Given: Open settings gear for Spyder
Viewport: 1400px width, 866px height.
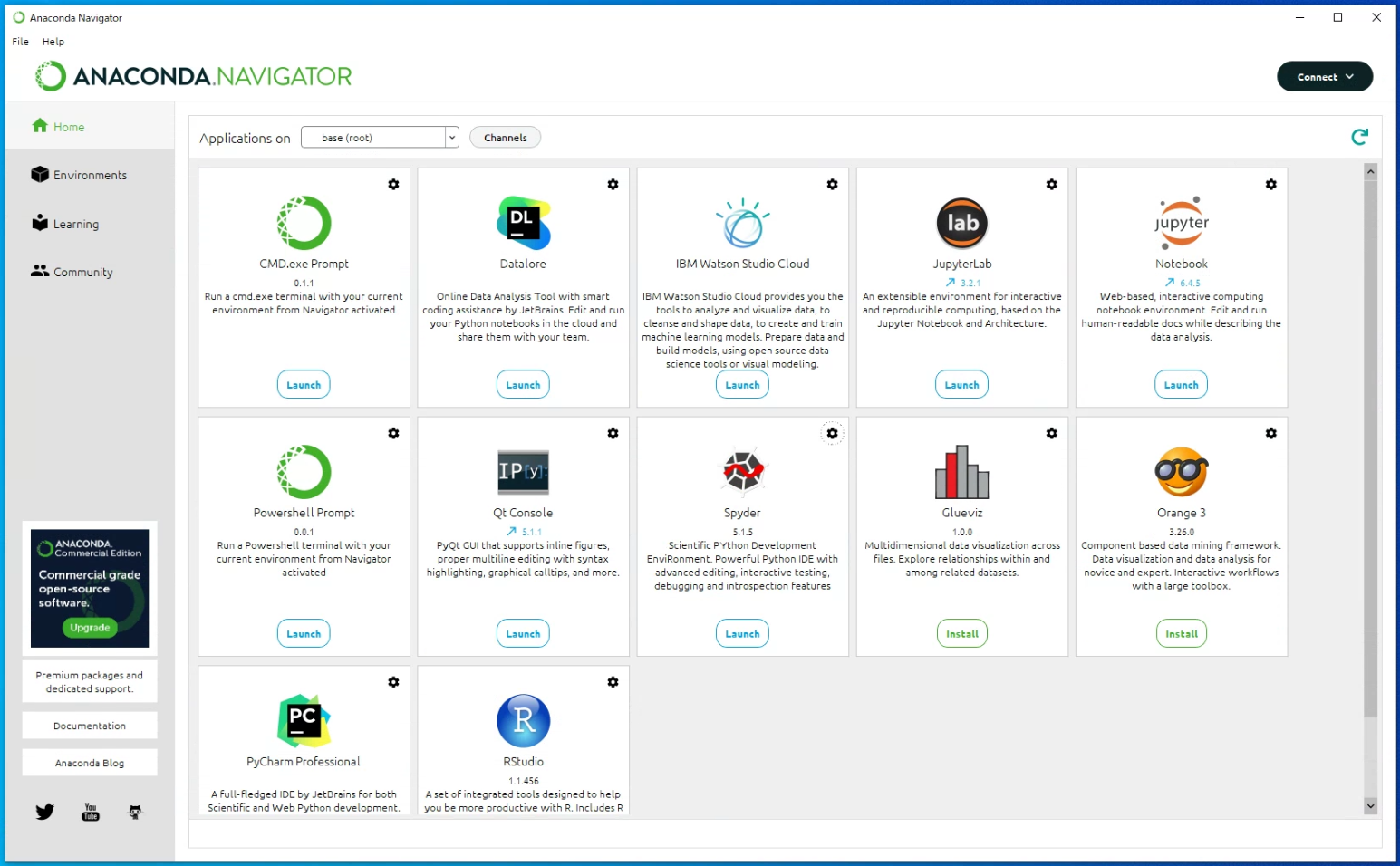Looking at the screenshot, I should coord(832,433).
